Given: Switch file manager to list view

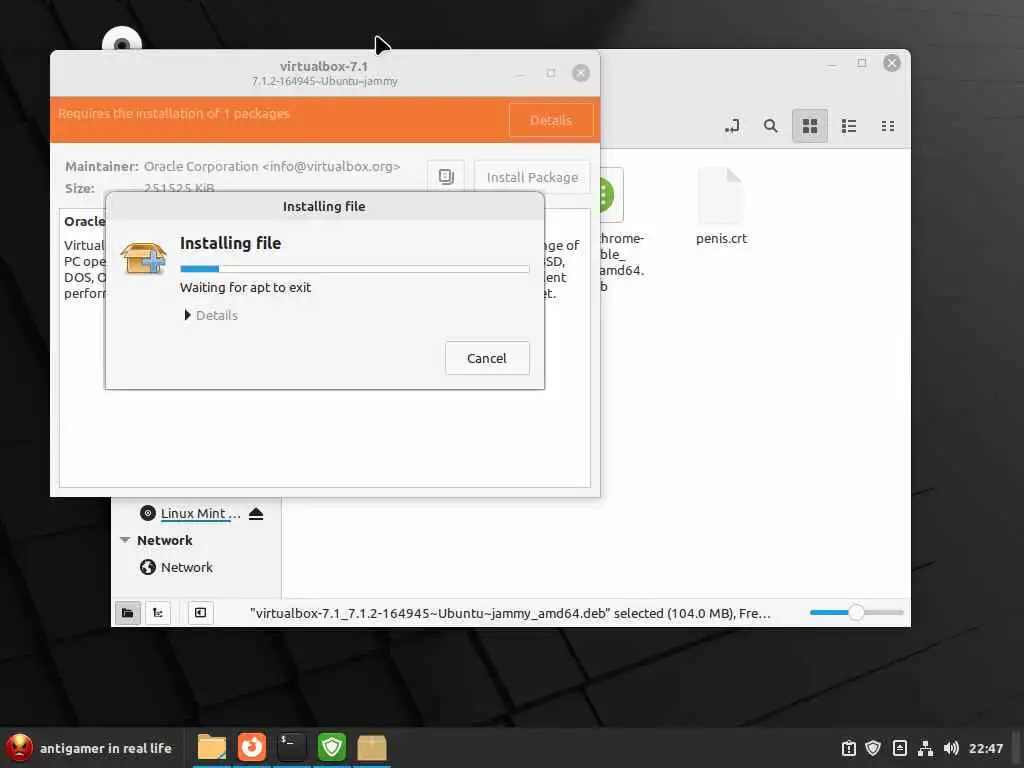Looking at the screenshot, I should pos(849,126).
